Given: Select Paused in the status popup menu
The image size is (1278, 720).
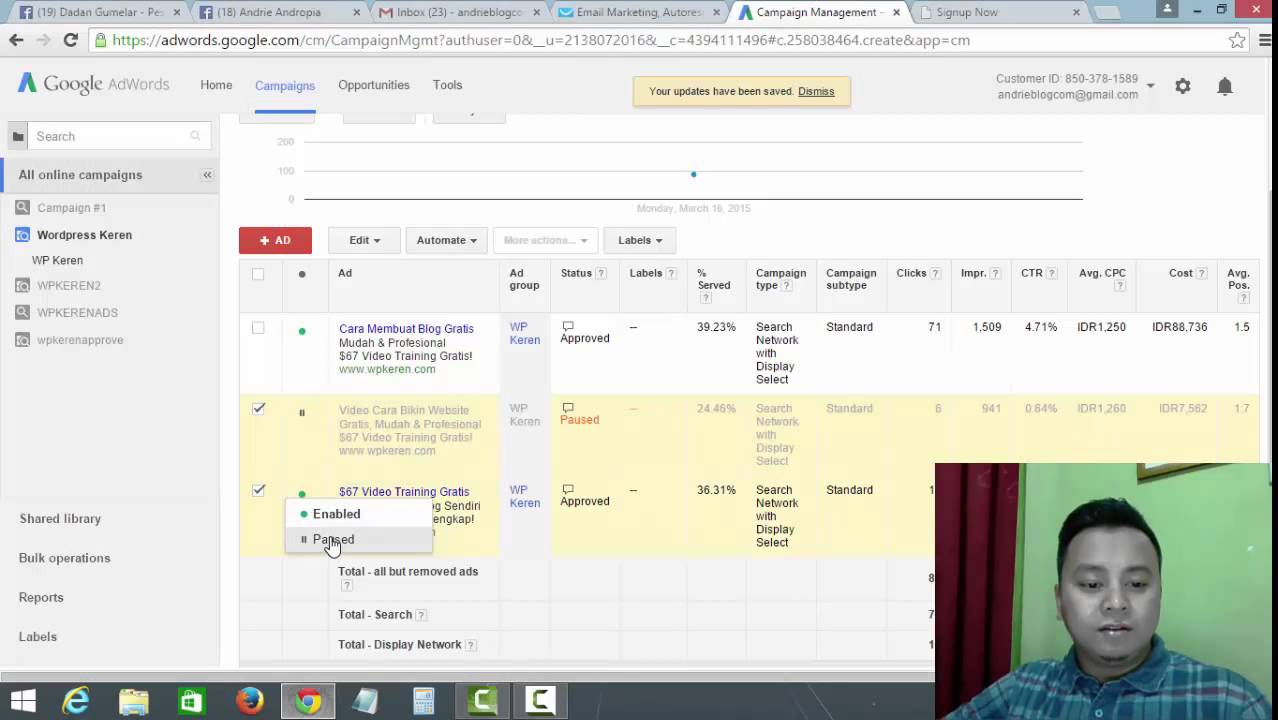Looking at the screenshot, I should point(333,540).
